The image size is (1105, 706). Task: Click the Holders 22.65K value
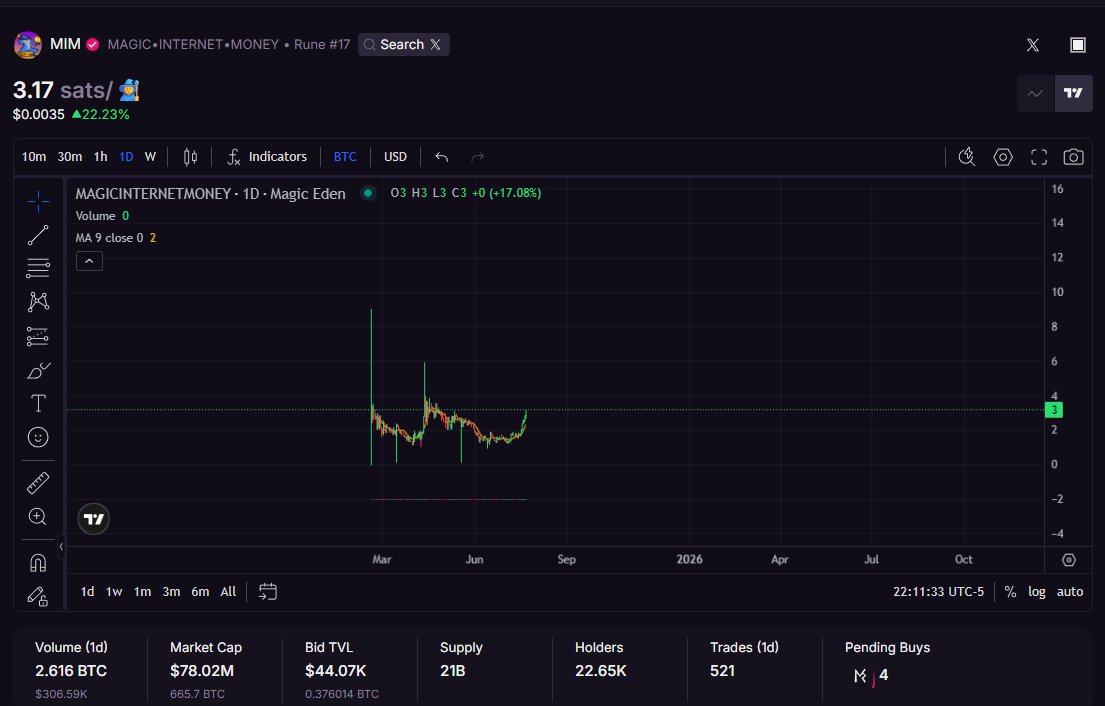tap(600, 671)
